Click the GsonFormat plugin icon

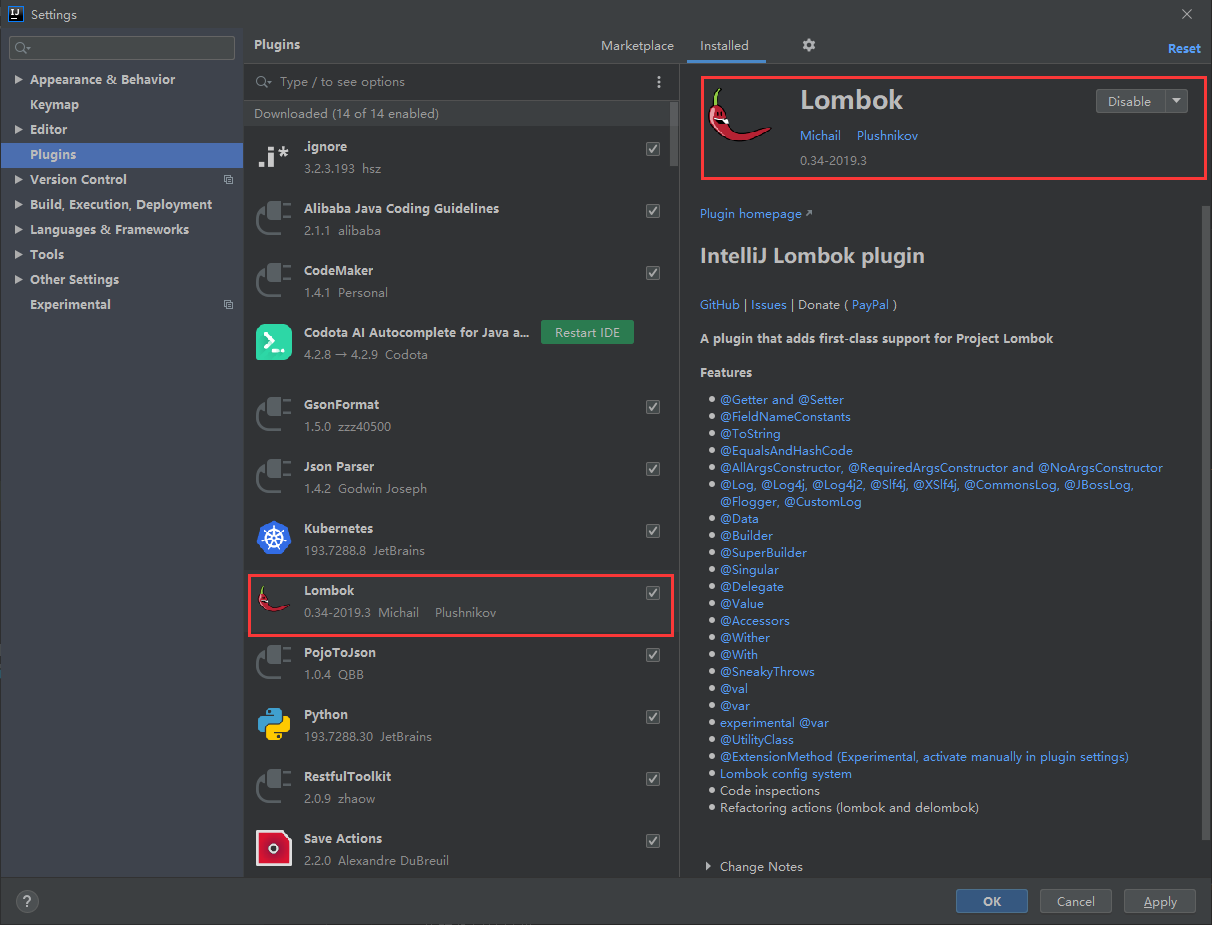click(x=273, y=415)
